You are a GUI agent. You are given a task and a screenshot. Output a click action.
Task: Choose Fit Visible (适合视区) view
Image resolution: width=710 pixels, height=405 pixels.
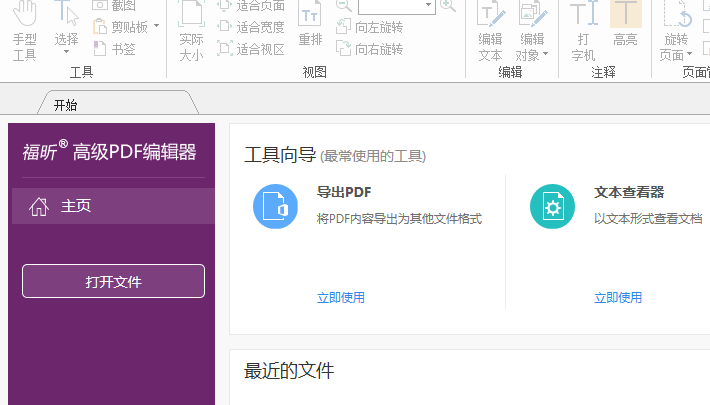pos(251,49)
